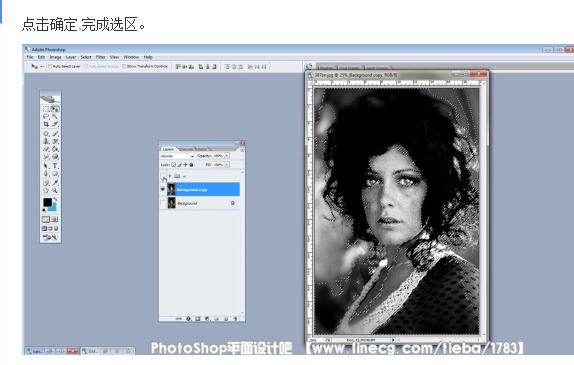Switch to the Channels tab
574x365 pixels.
pyautogui.click(x=186, y=149)
